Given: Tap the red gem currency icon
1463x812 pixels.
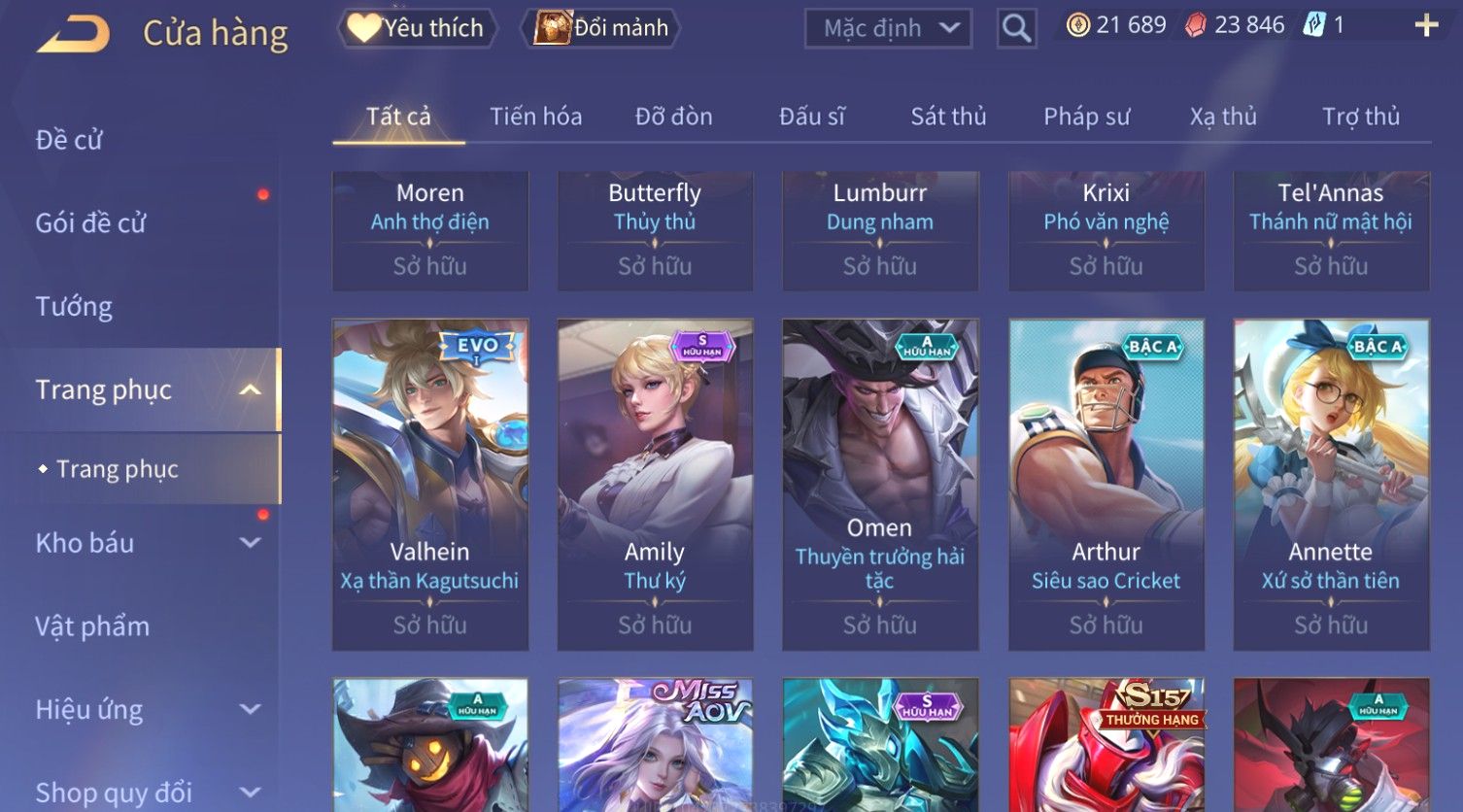Looking at the screenshot, I should coord(1196,26).
